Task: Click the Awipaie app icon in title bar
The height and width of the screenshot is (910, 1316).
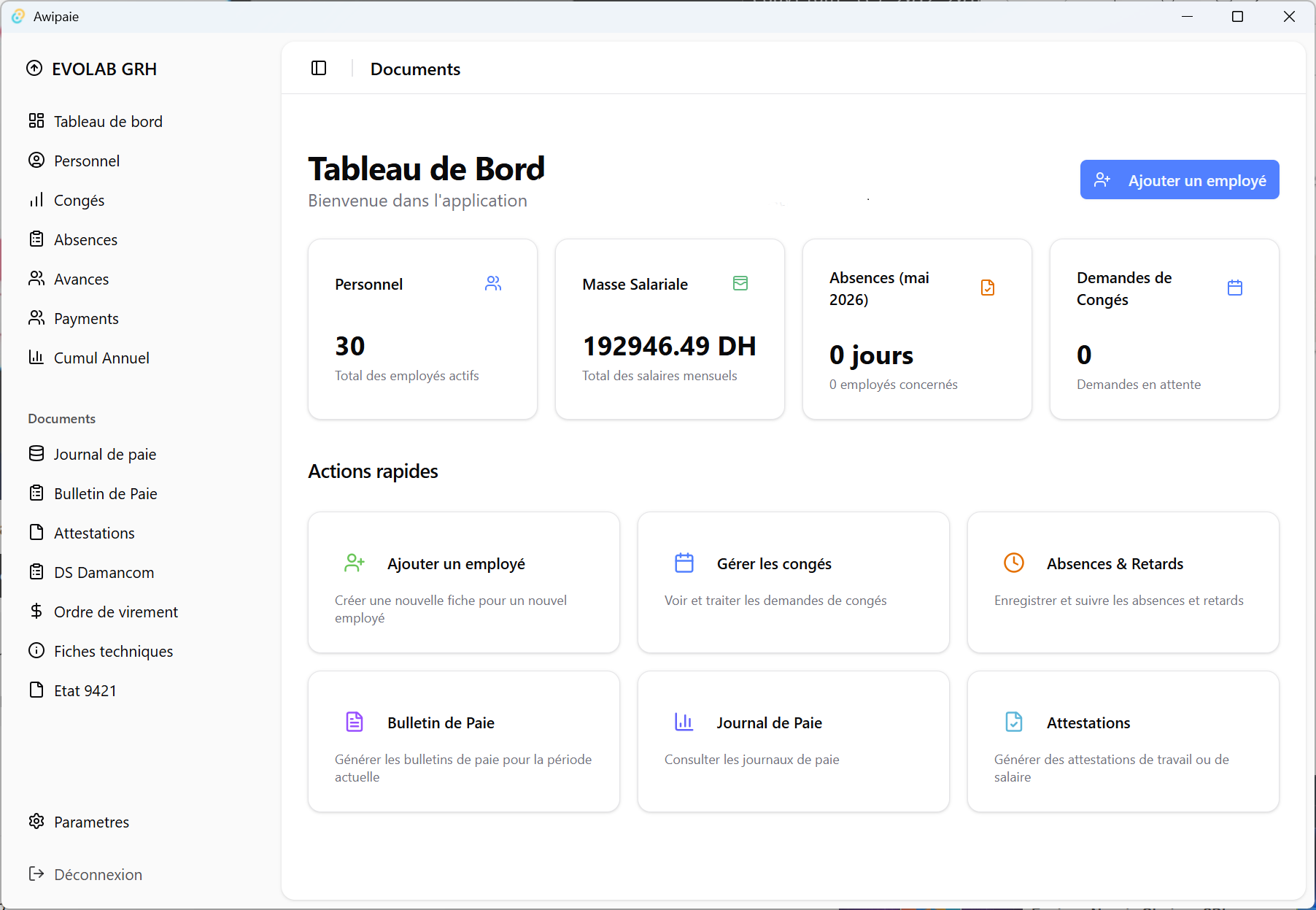Action: tap(18, 16)
